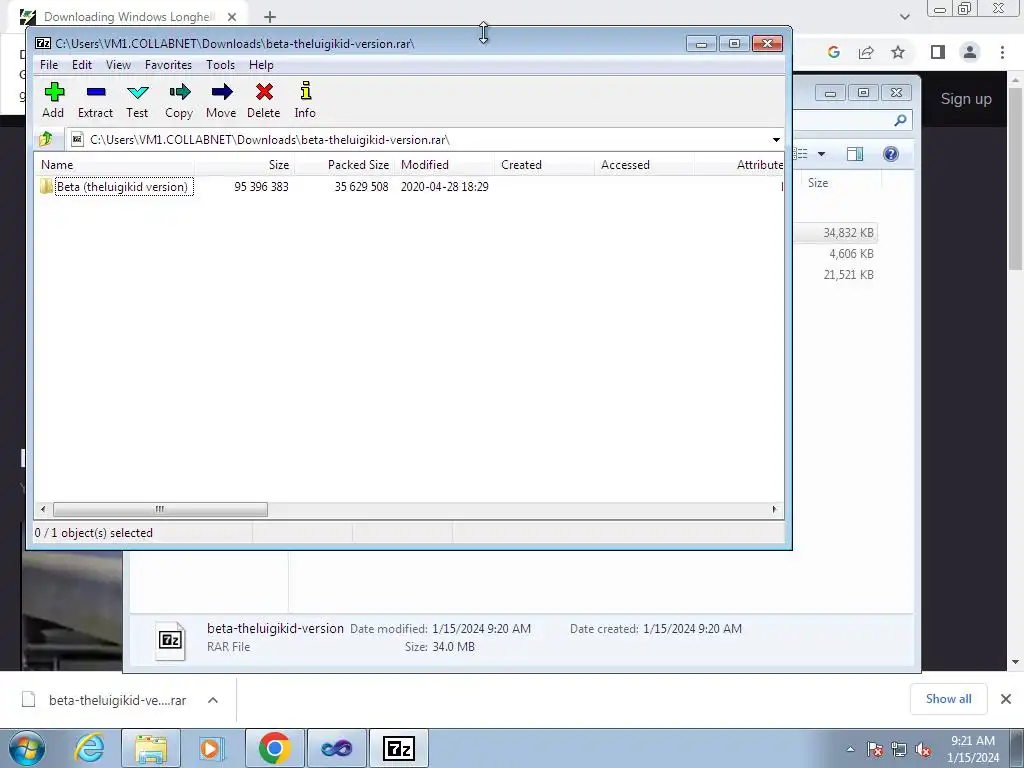Viewport: 1024px width, 768px height.
Task: Go up one folder level in 7-Zip
Action: (46, 139)
